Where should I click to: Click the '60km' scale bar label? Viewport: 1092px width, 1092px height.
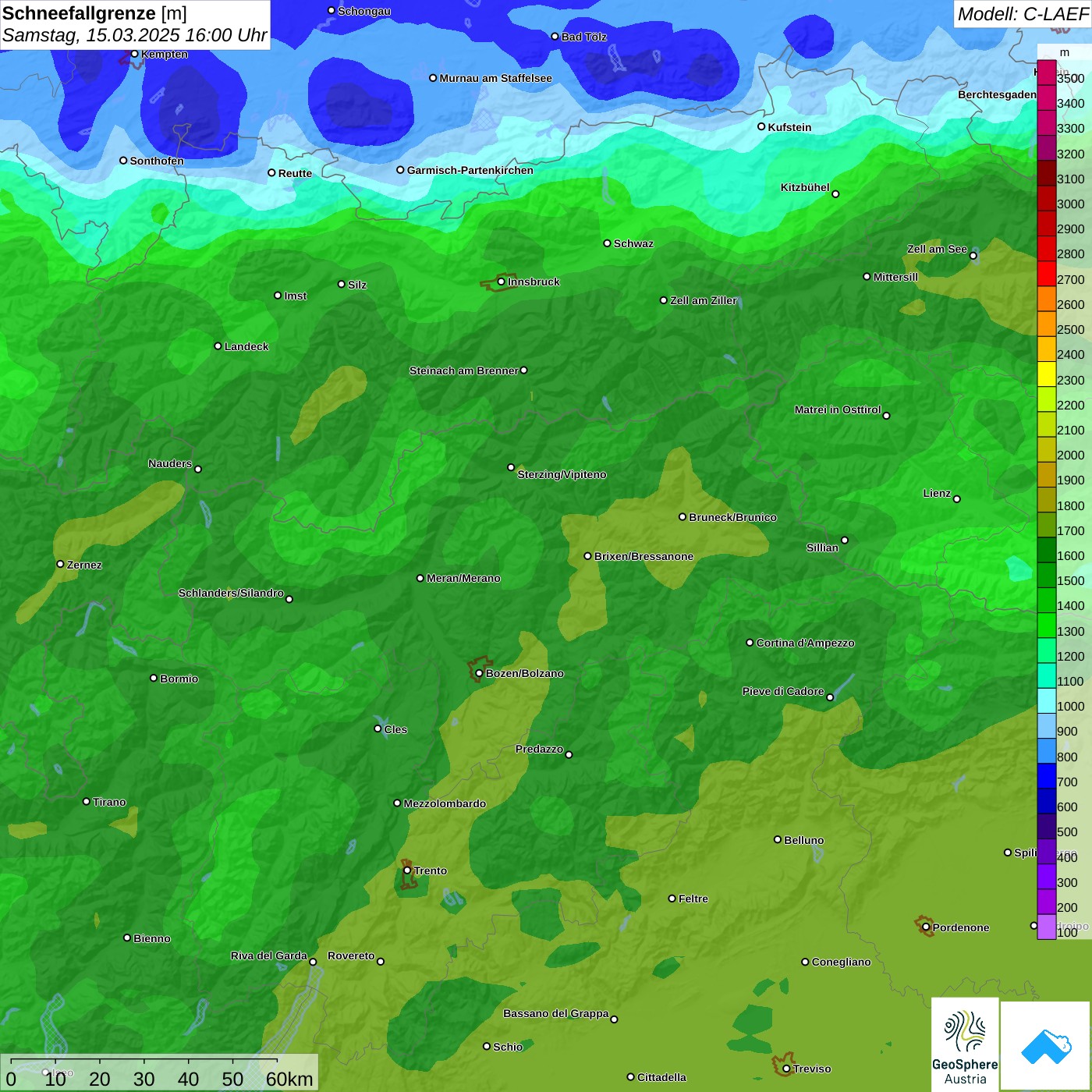point(289,1080)
